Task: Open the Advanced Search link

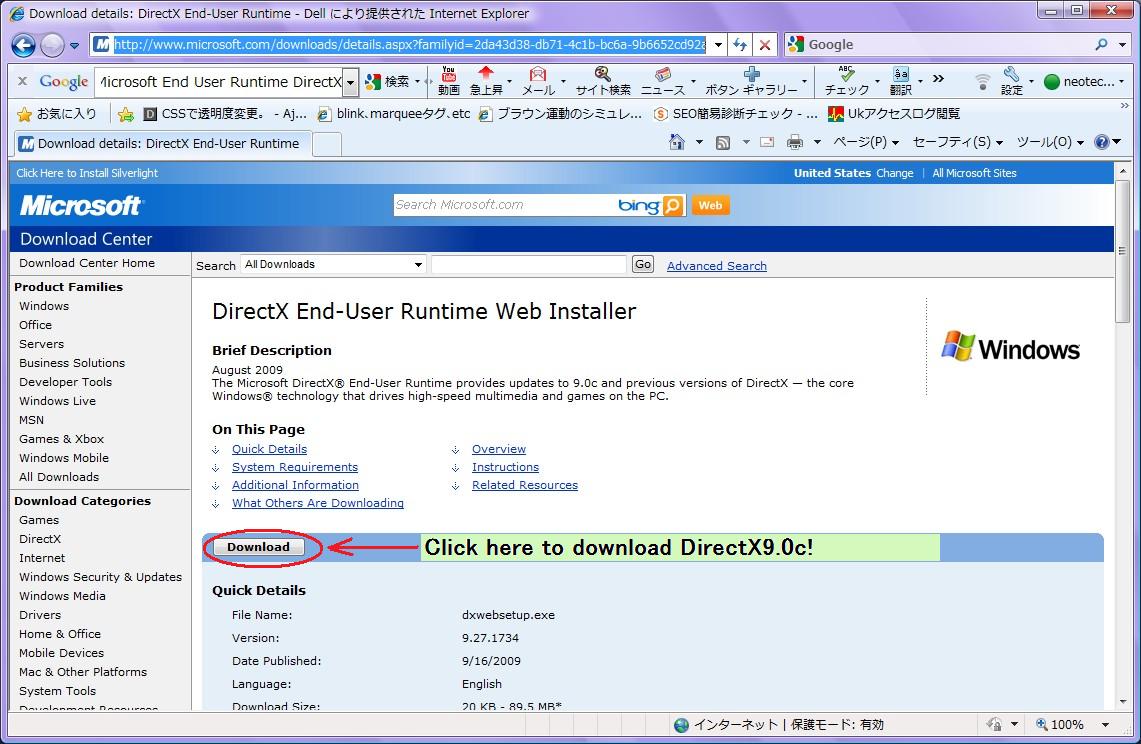Action: (717, 266)
